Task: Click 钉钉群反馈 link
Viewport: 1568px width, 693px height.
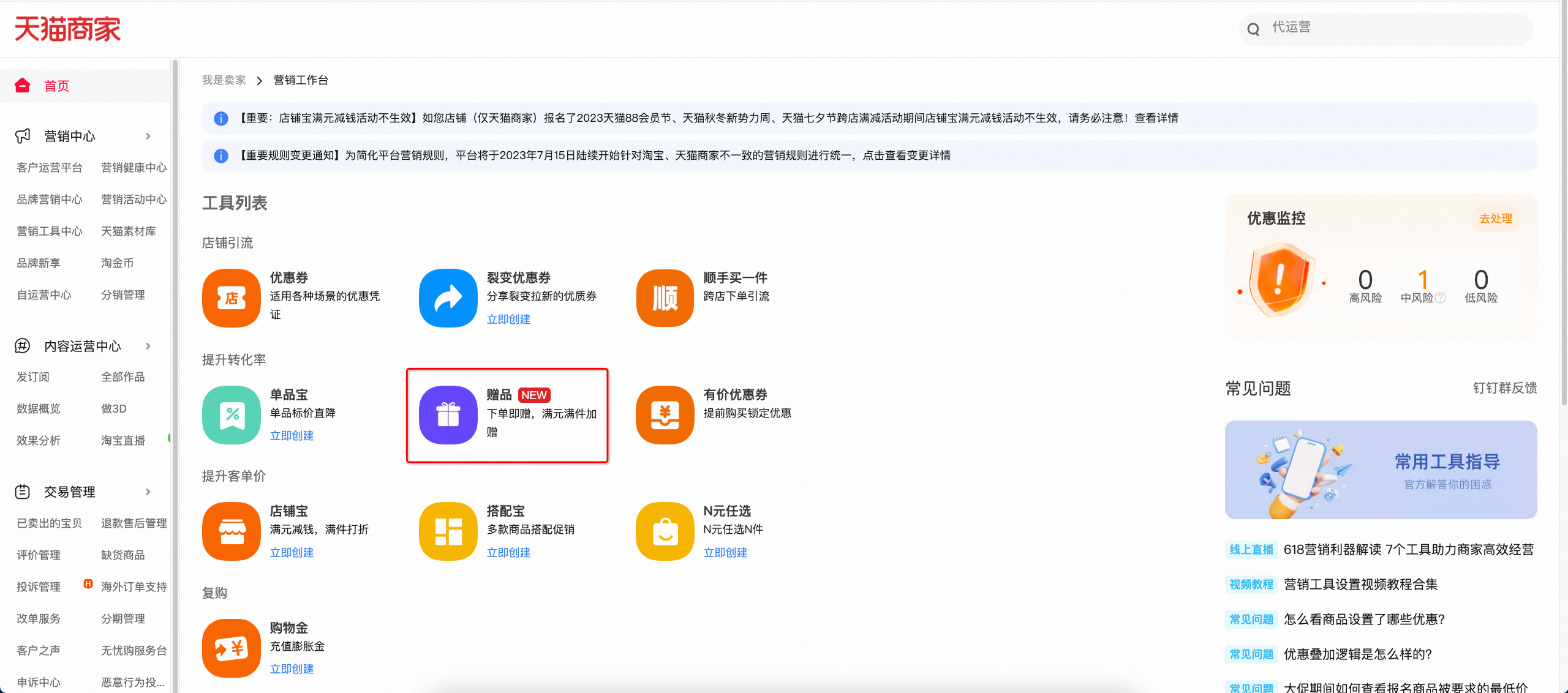Action: click(x=1505, y=388)
